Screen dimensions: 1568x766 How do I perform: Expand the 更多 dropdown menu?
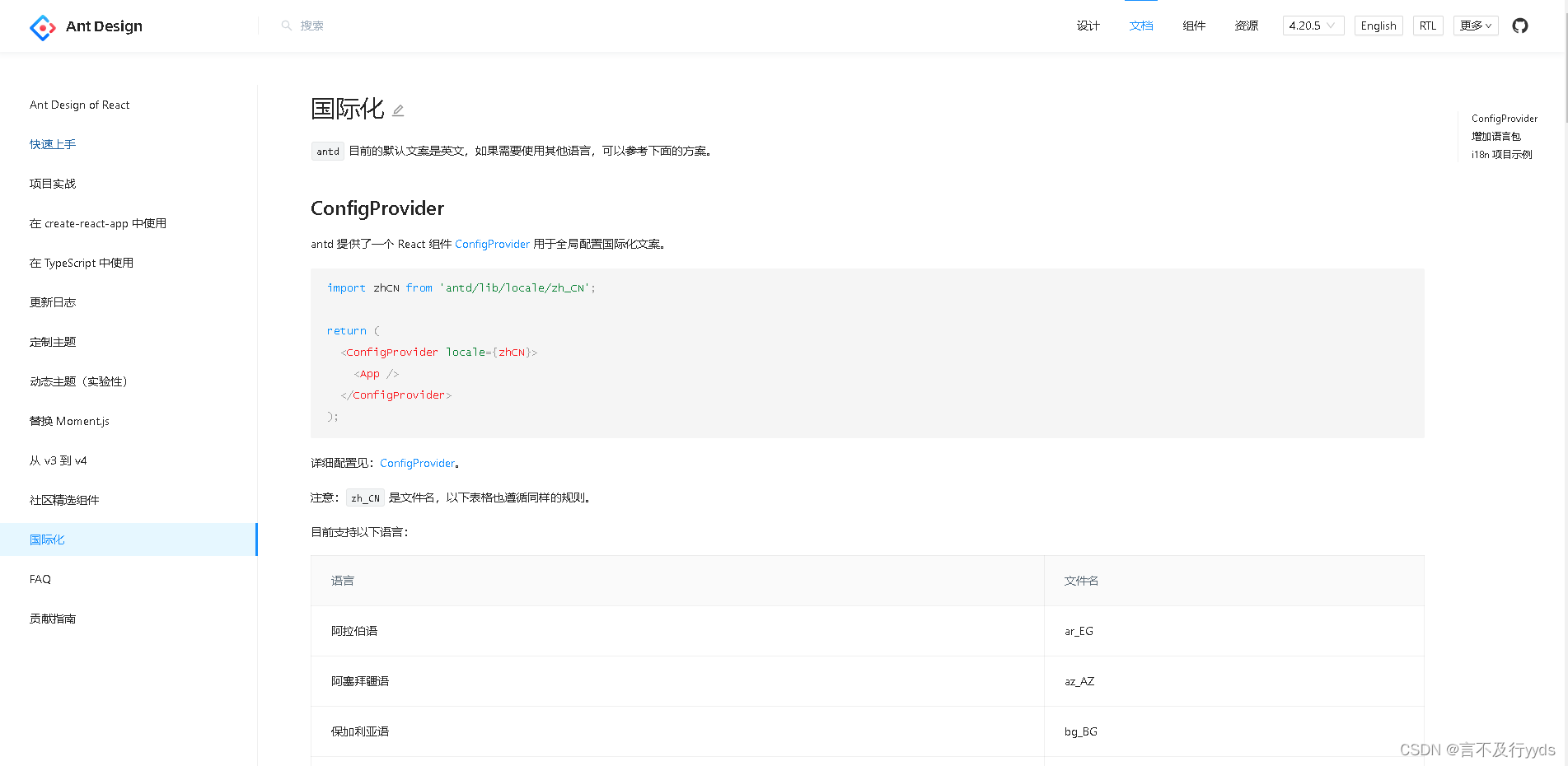[x=1476, y=26]
